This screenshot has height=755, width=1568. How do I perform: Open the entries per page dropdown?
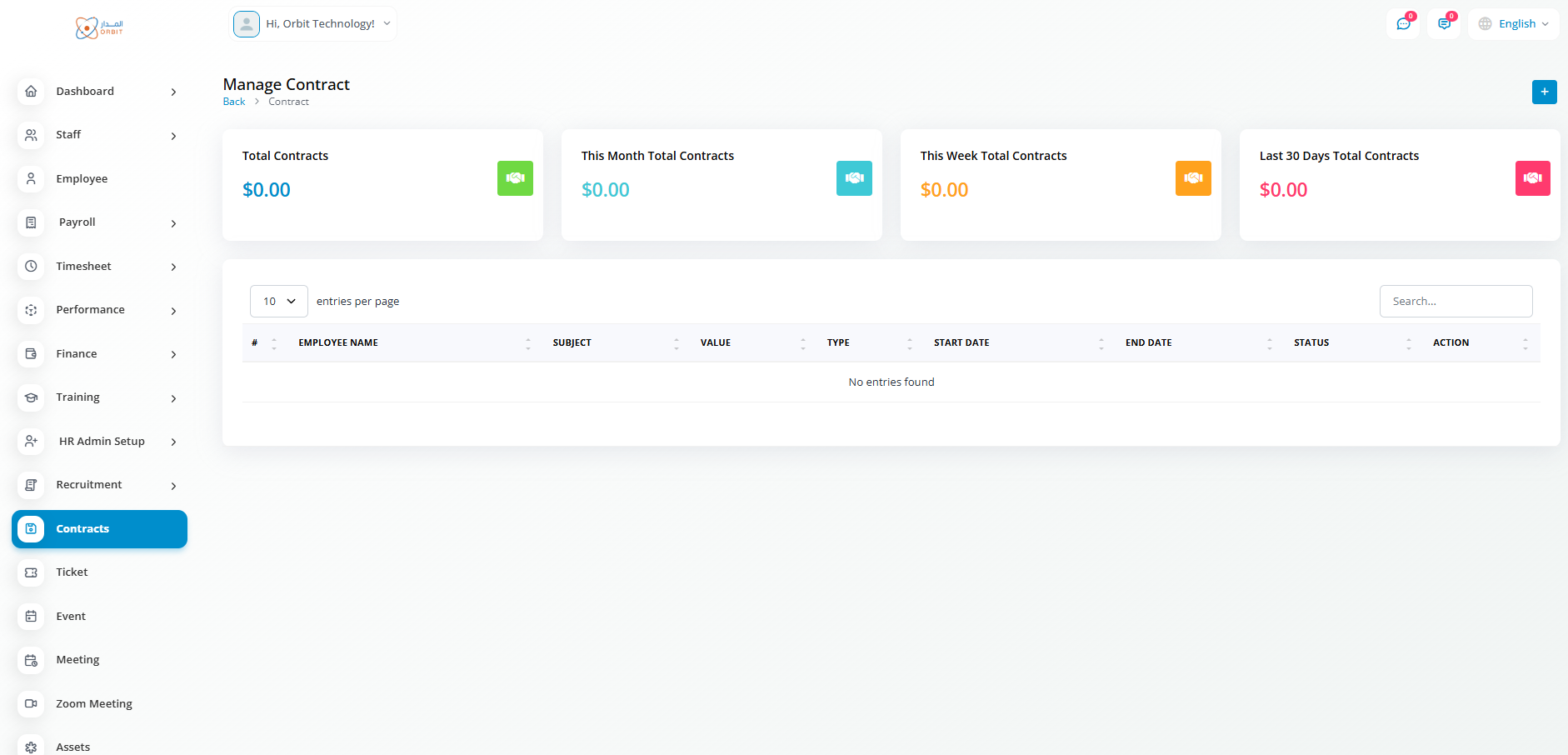pos(279,301)
